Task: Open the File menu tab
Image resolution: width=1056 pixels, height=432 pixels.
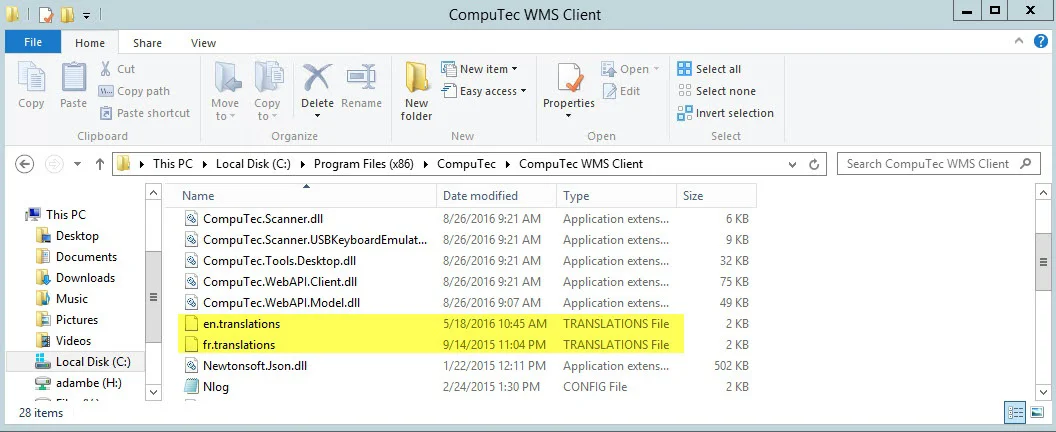Action: tap(32, 43)
